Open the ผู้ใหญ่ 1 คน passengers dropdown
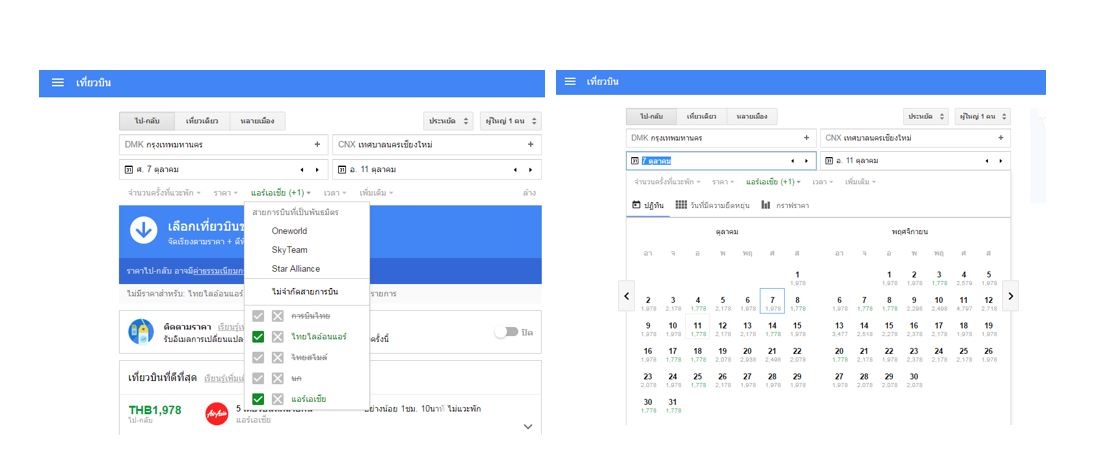Image resolution: width=1103 pixels, height=475 pixels. 511,121
